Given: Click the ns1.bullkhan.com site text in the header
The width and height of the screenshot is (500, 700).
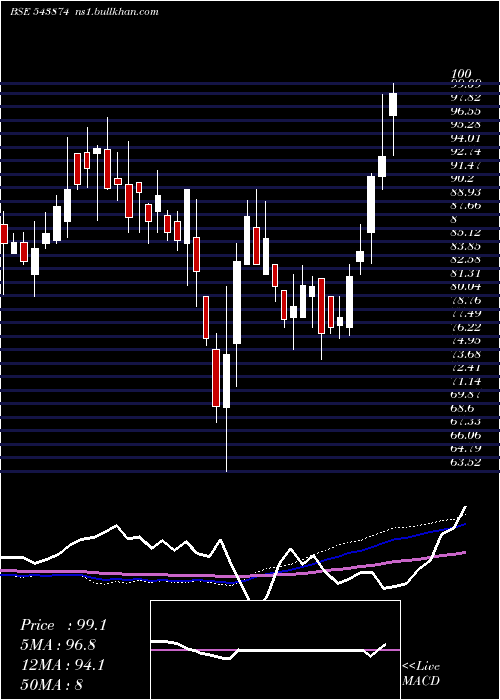Looking at the screenshot, I should coord(117,12).
